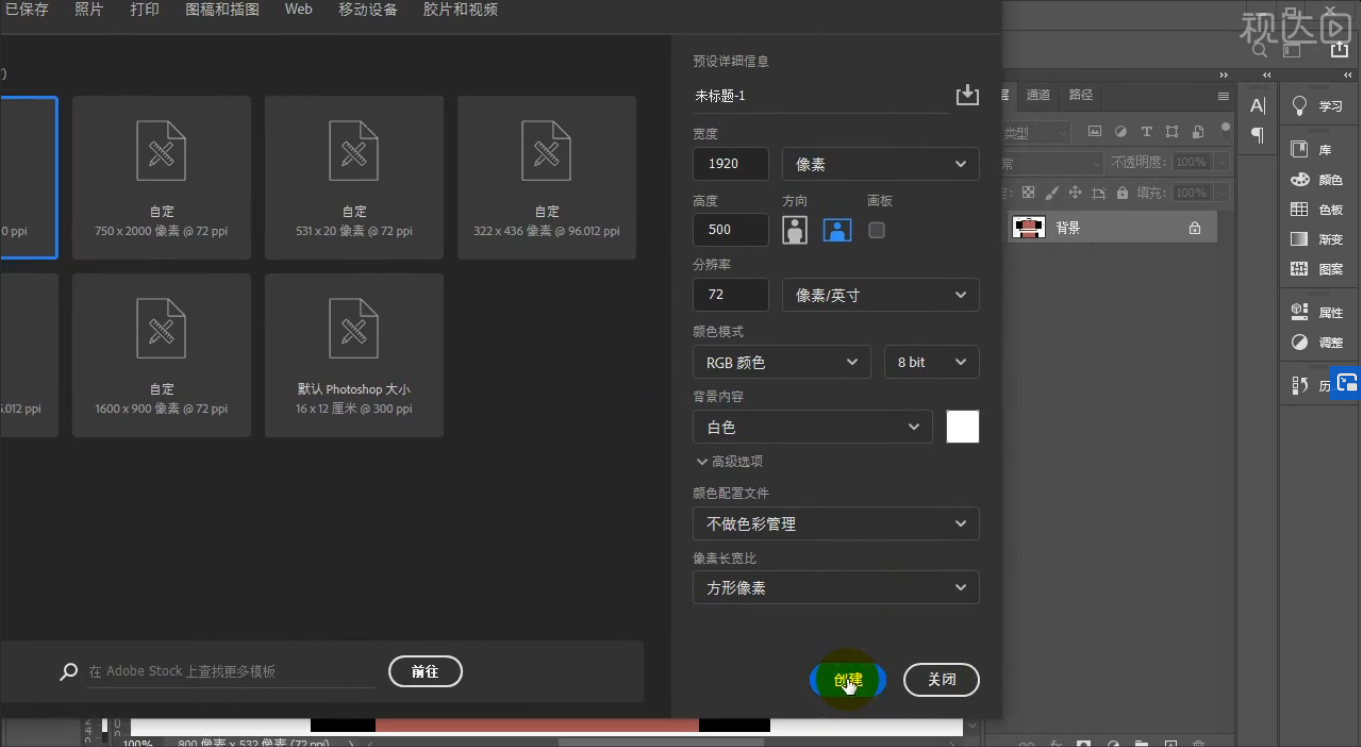The height and width of the screenshot is (747, 1361).
Task: Switch to the Print (打印) tab
Action: (x=144, y=10)
